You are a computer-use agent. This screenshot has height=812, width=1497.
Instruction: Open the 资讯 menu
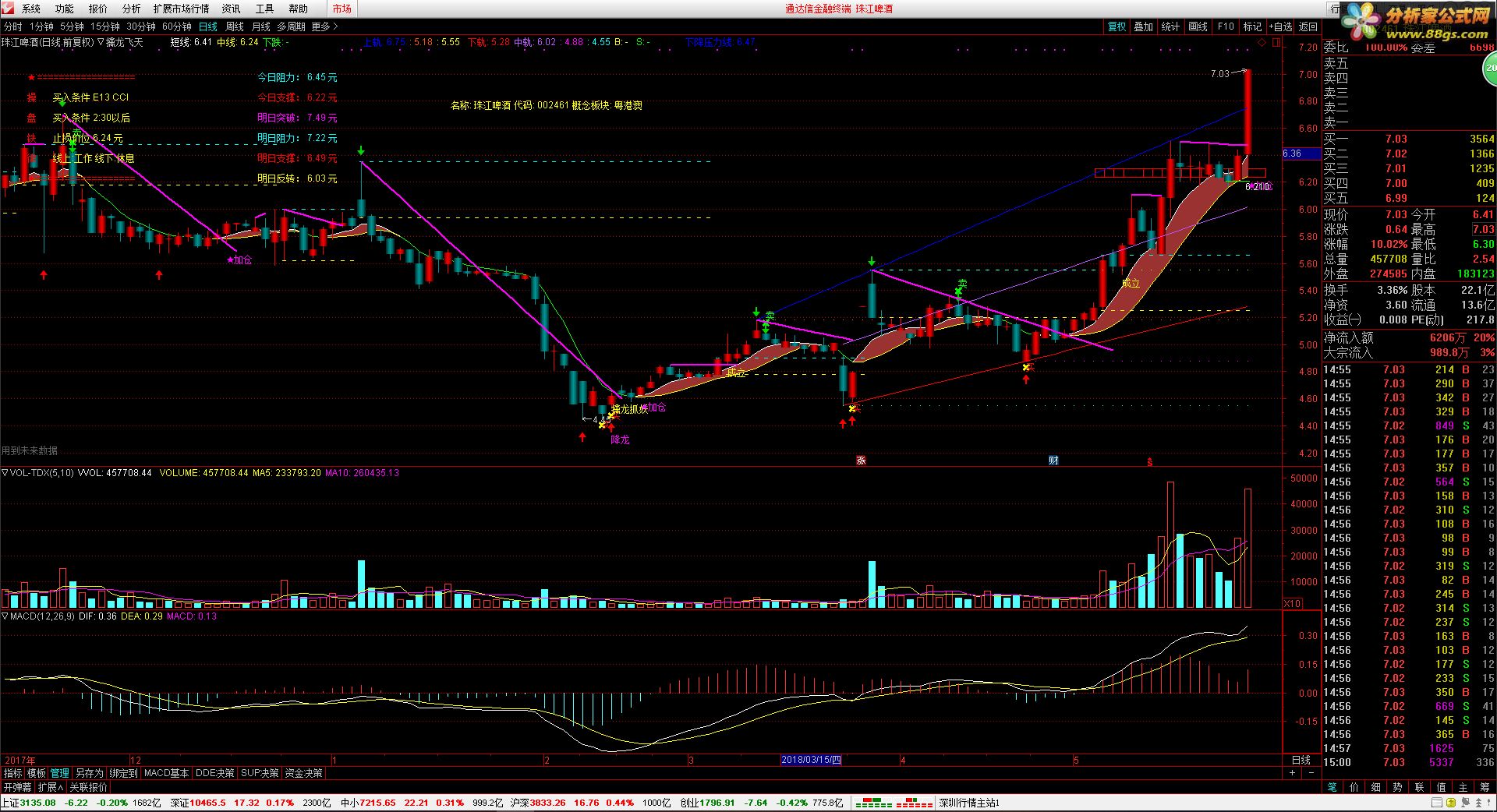232,9
